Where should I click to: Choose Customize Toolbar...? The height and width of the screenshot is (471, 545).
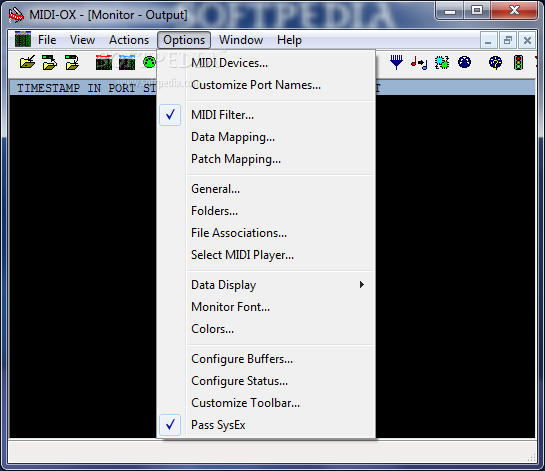click(266, 403)
